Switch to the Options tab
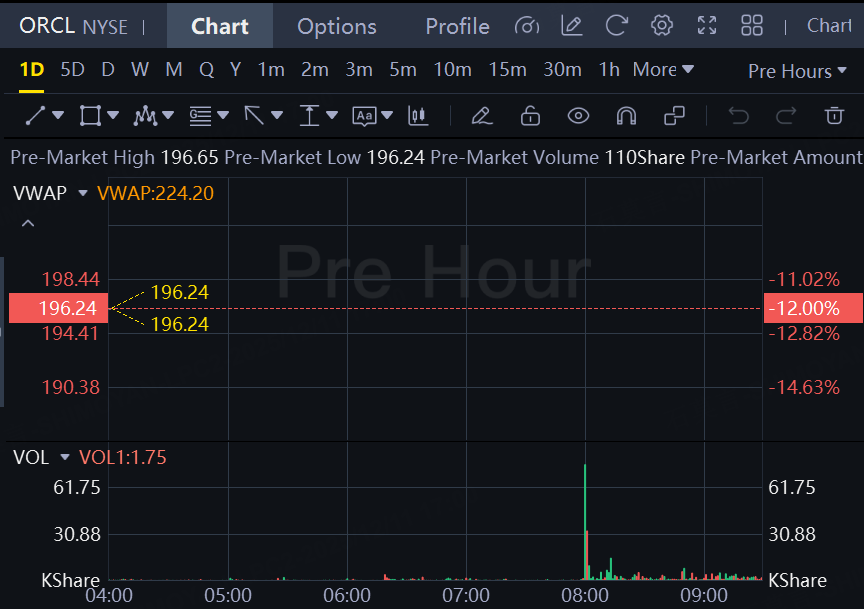 337,26
